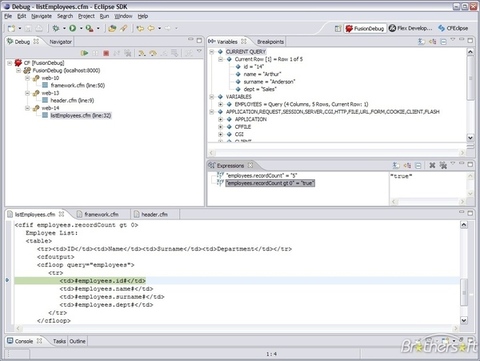Open the Breakpoints tab

pyautogui.click(x=270, y=42)
